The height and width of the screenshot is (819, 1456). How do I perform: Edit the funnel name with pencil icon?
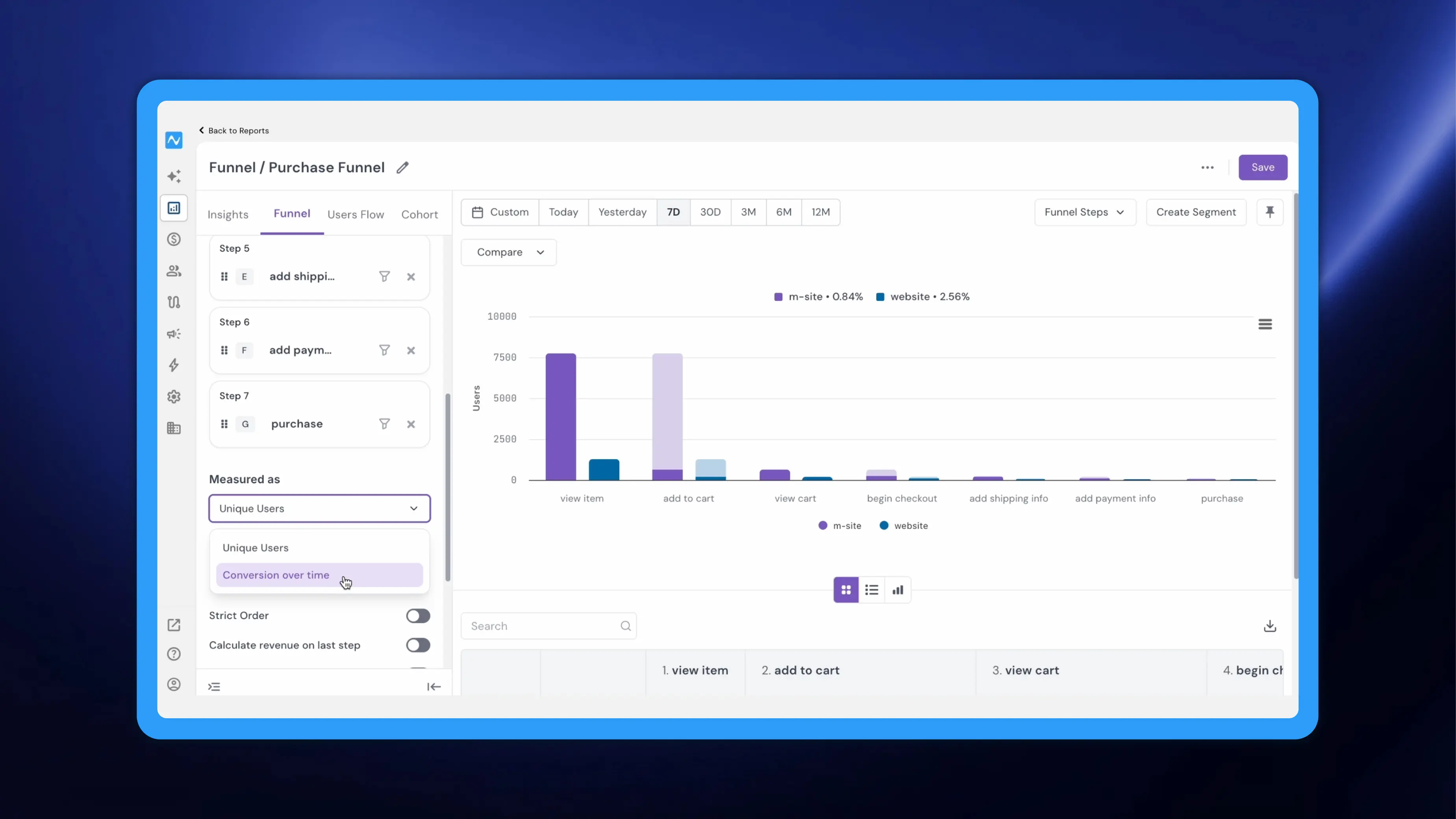(x=402, y=167)
